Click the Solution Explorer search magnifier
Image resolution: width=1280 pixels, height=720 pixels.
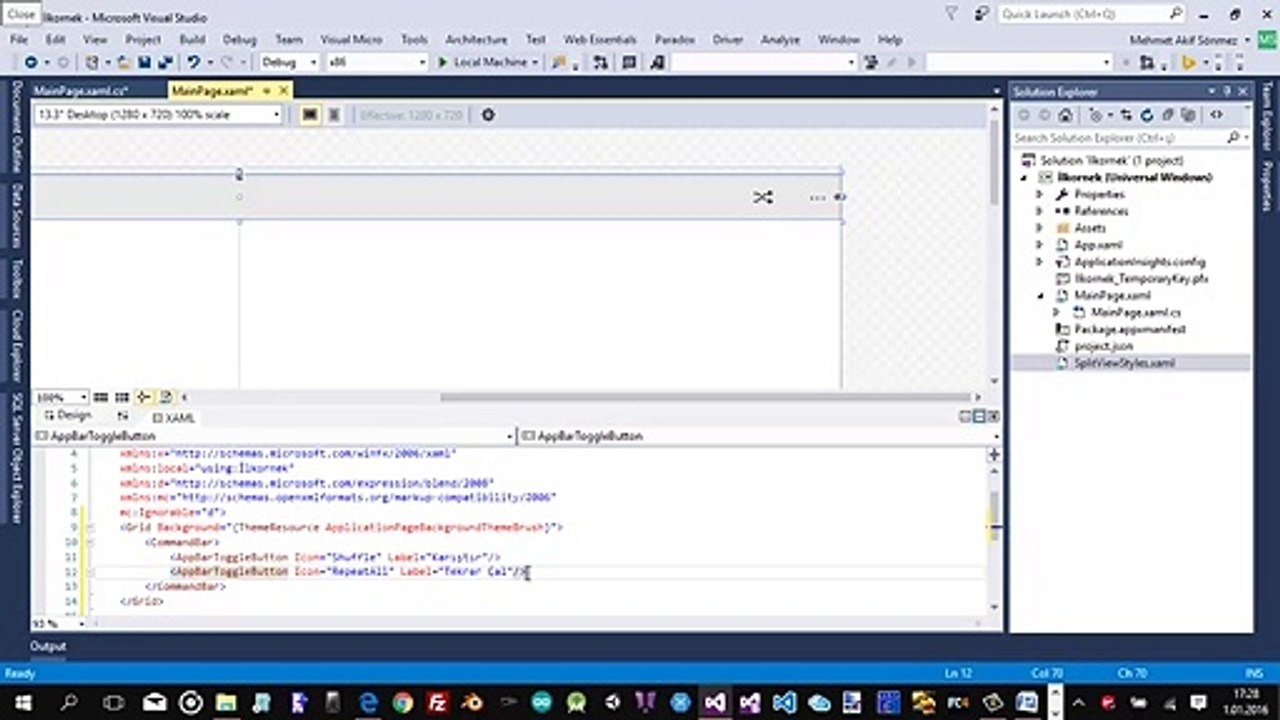[1233, 137]
